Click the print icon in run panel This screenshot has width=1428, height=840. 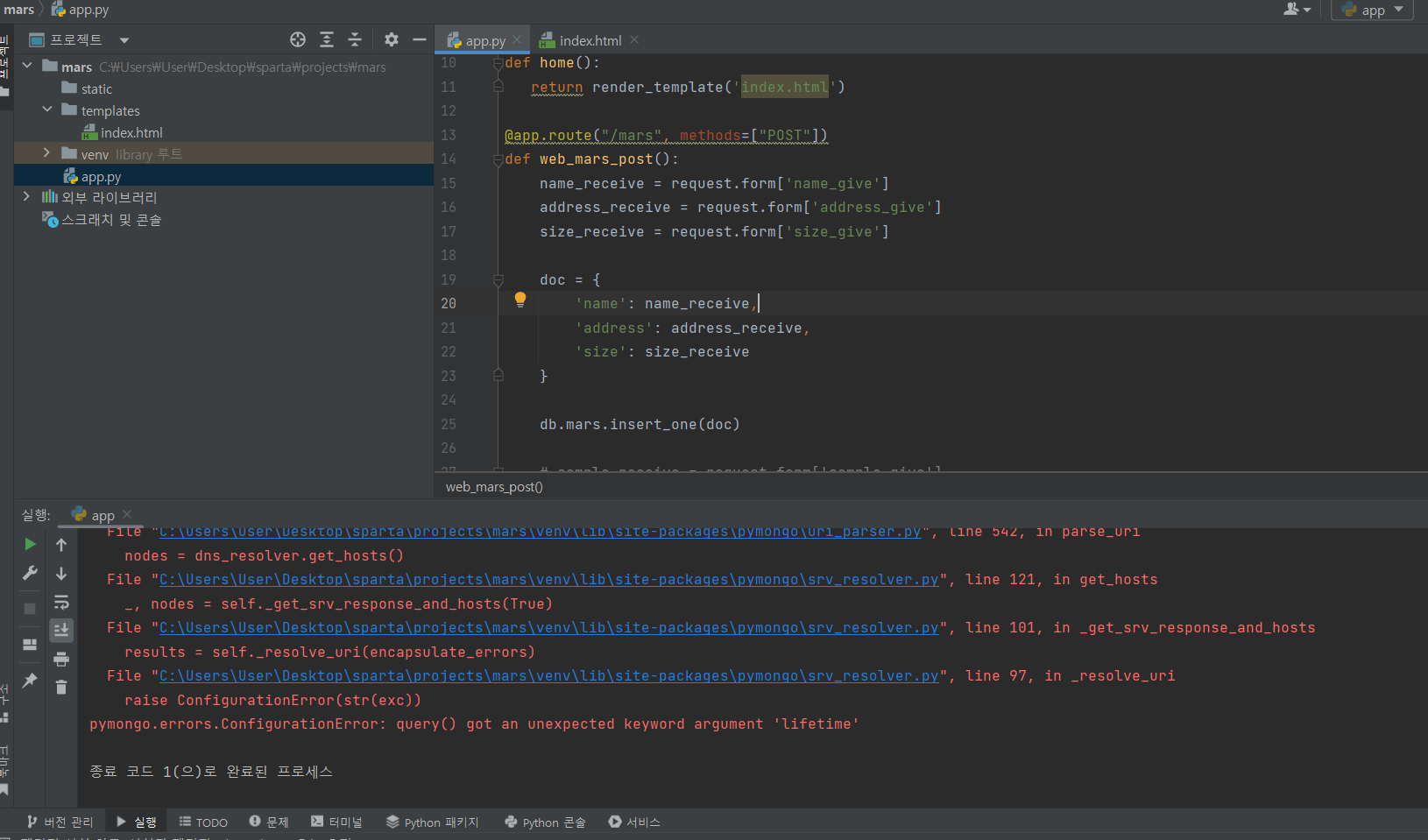[x=61, y=659]
